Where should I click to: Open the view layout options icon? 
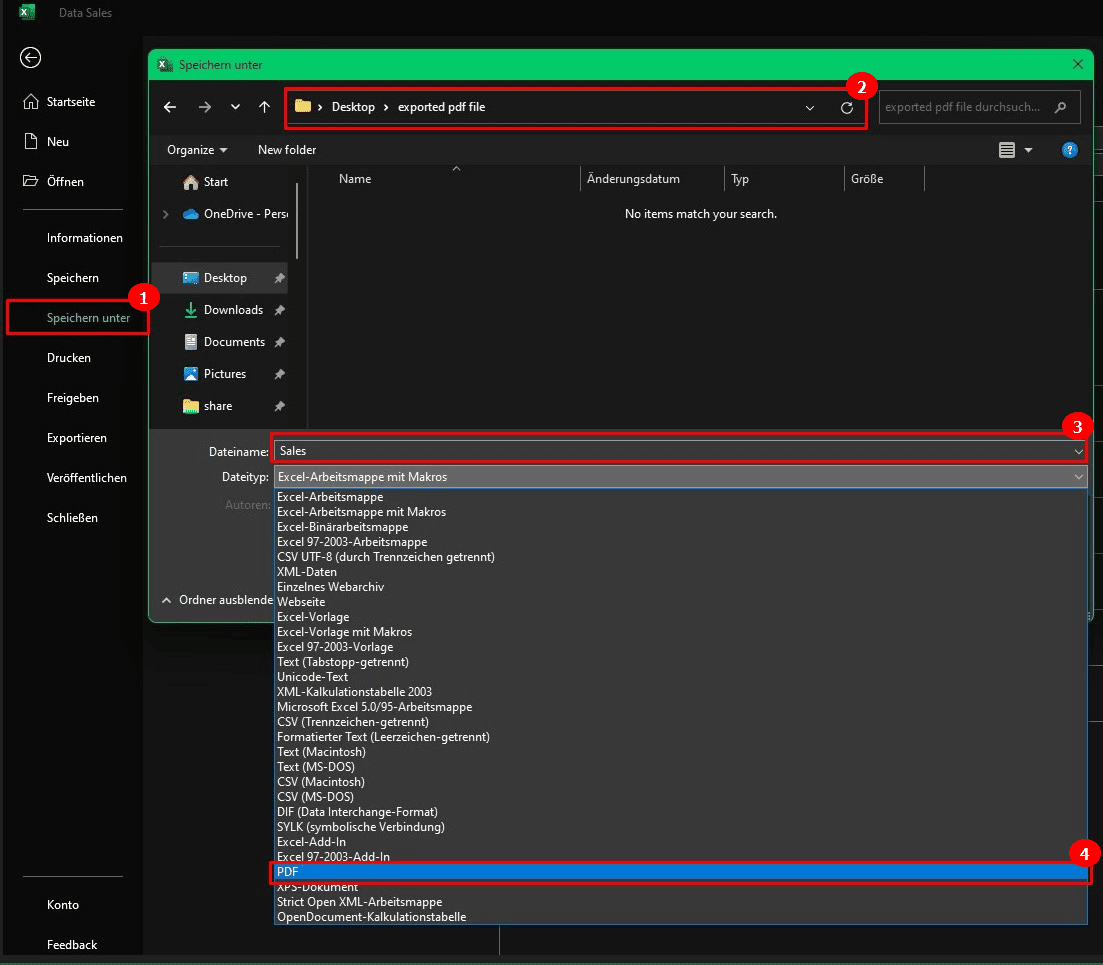point(1007,150)
